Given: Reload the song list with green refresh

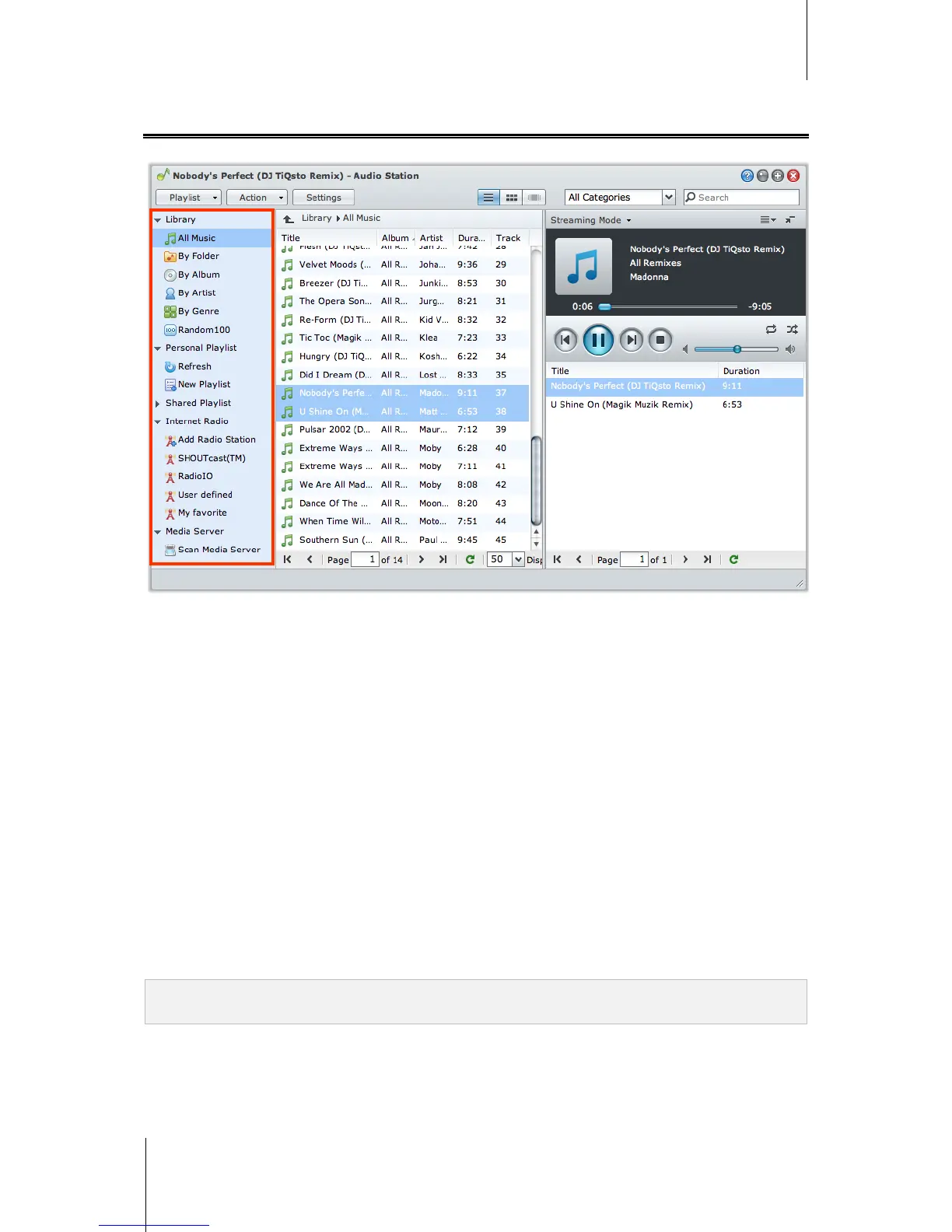Looking at the screenshot, I should (470, 559).
